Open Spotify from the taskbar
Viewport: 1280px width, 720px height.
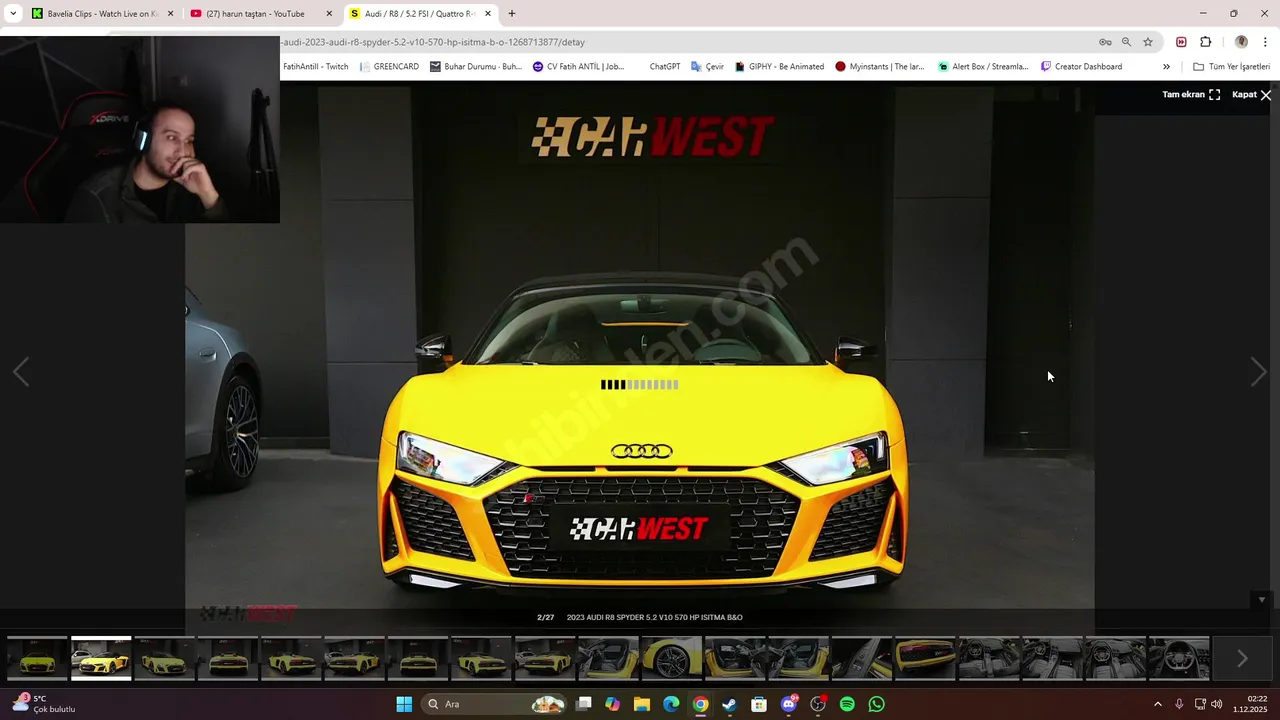point(847,704)
